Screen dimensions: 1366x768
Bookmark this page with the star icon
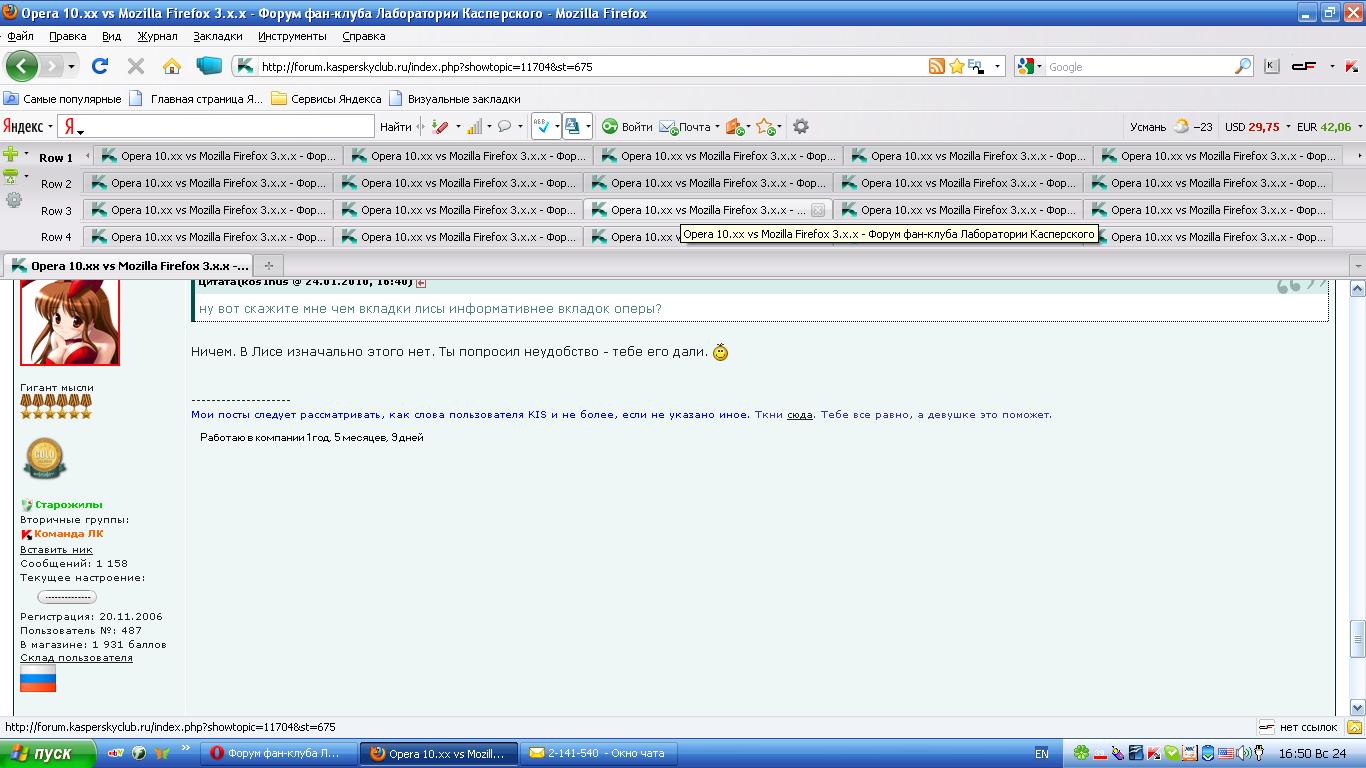(957, 66)
